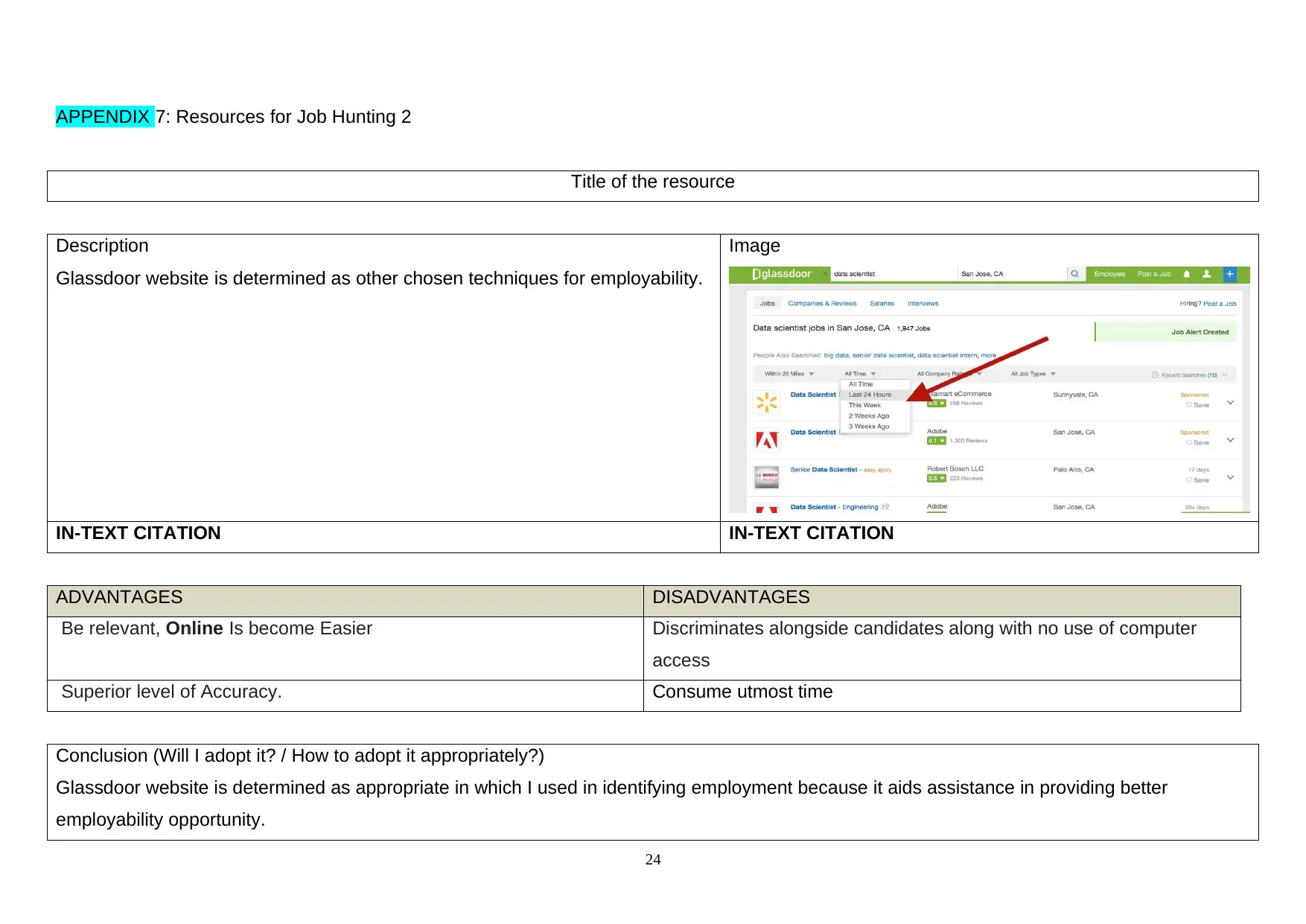
Task: Expand the chevron on the Adobe San Jose job row
Action: pyautogui.click(x=1230, y=440)
